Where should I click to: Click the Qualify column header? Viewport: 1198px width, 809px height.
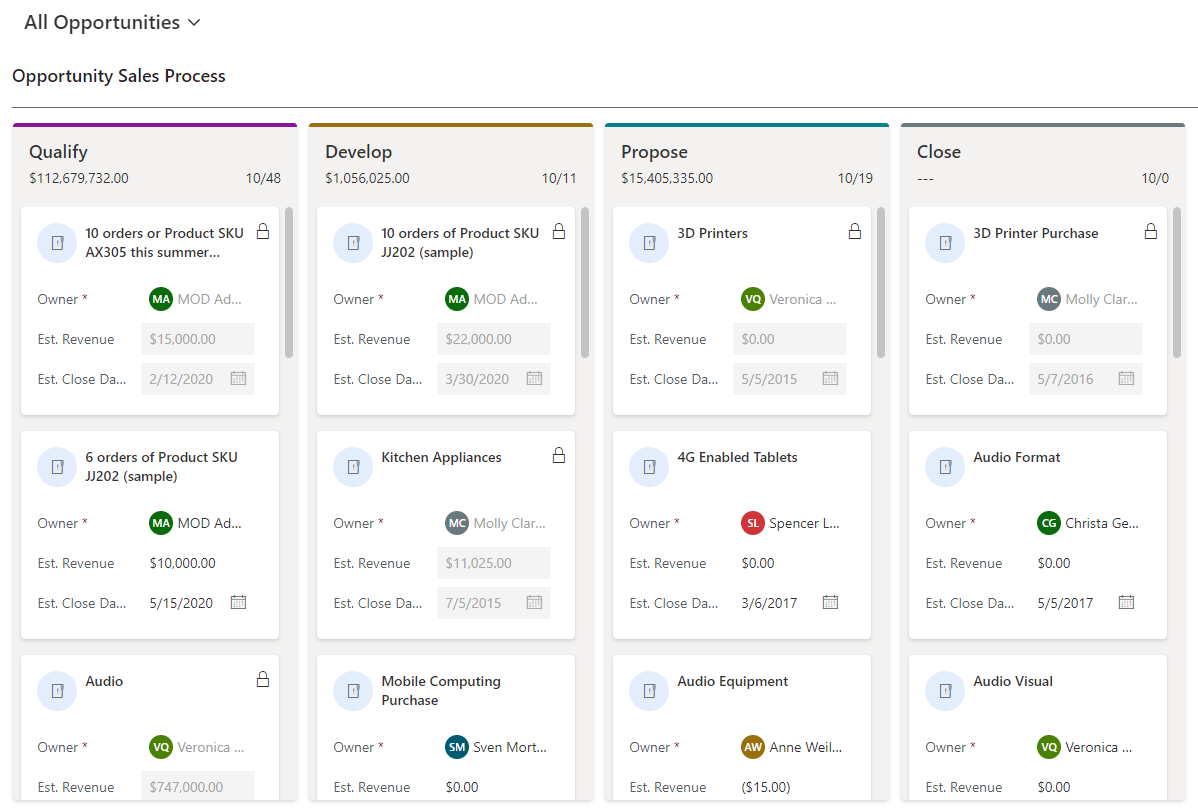pos(58,152)
